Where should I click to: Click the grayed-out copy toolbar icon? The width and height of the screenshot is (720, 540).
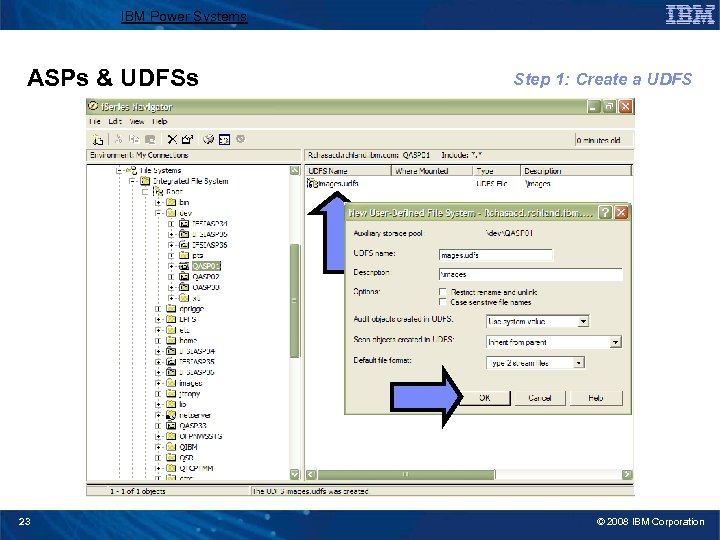[x=134, y=140]
